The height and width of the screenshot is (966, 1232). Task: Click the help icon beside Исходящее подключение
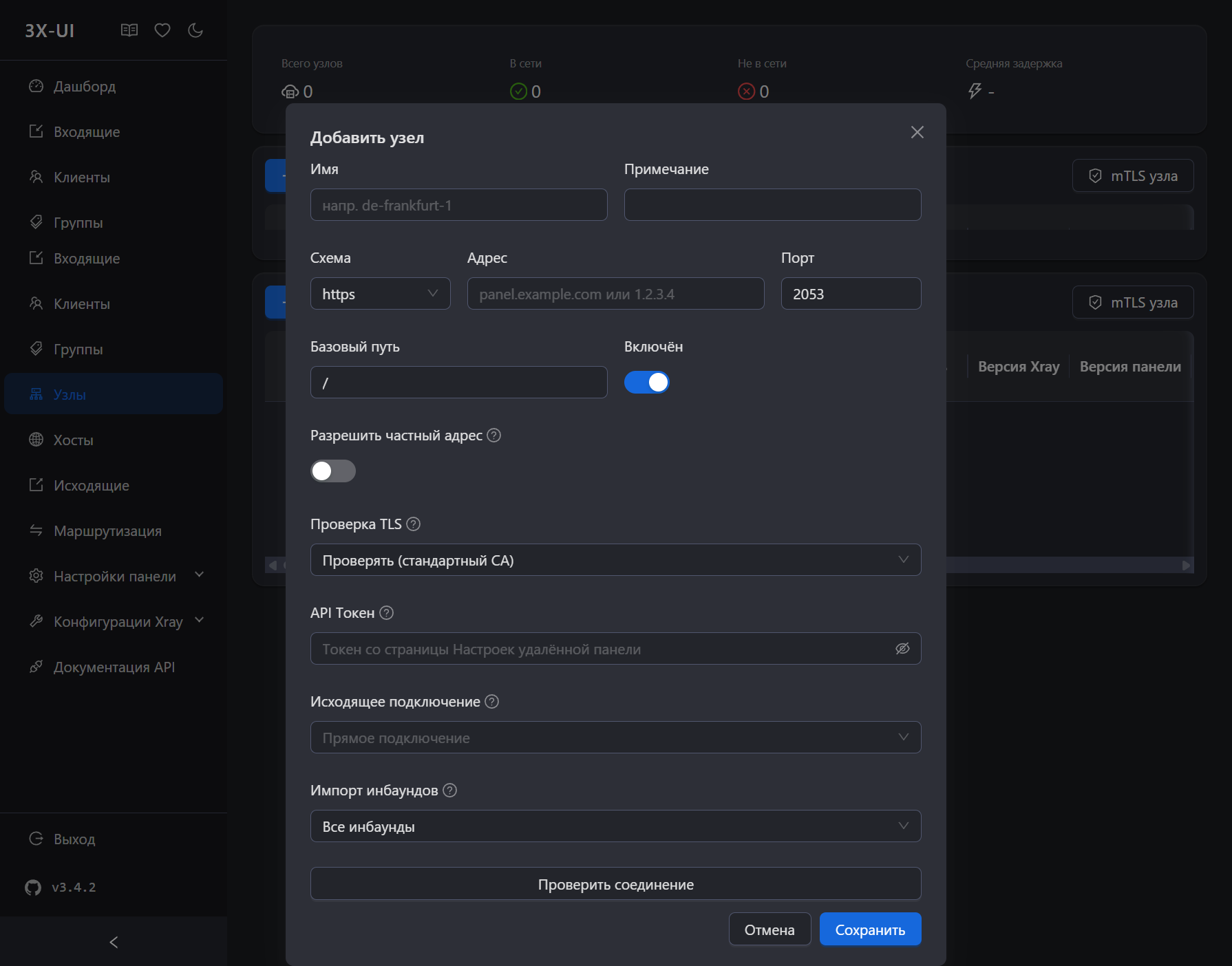click(x=491, y=702)
